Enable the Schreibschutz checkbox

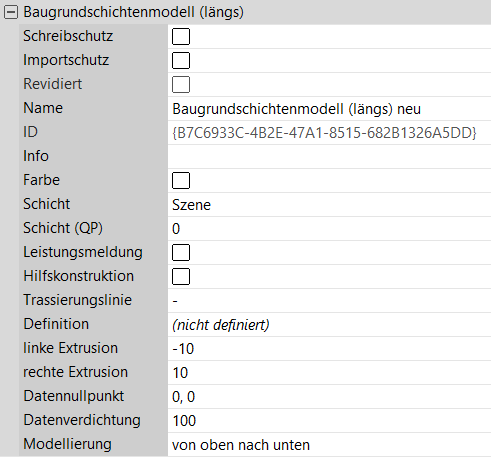coord(181,36)
